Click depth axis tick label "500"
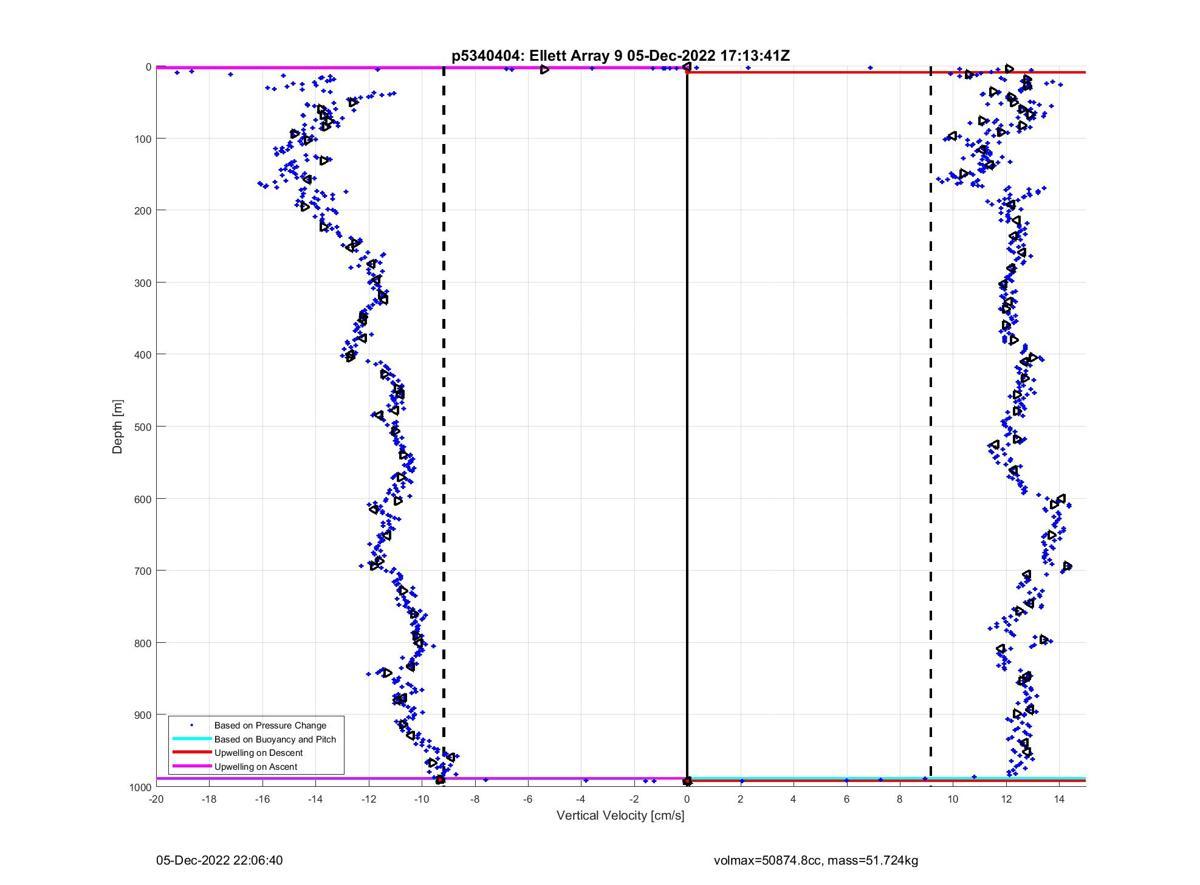This screenshot has width=1200, height=885. 141,427
